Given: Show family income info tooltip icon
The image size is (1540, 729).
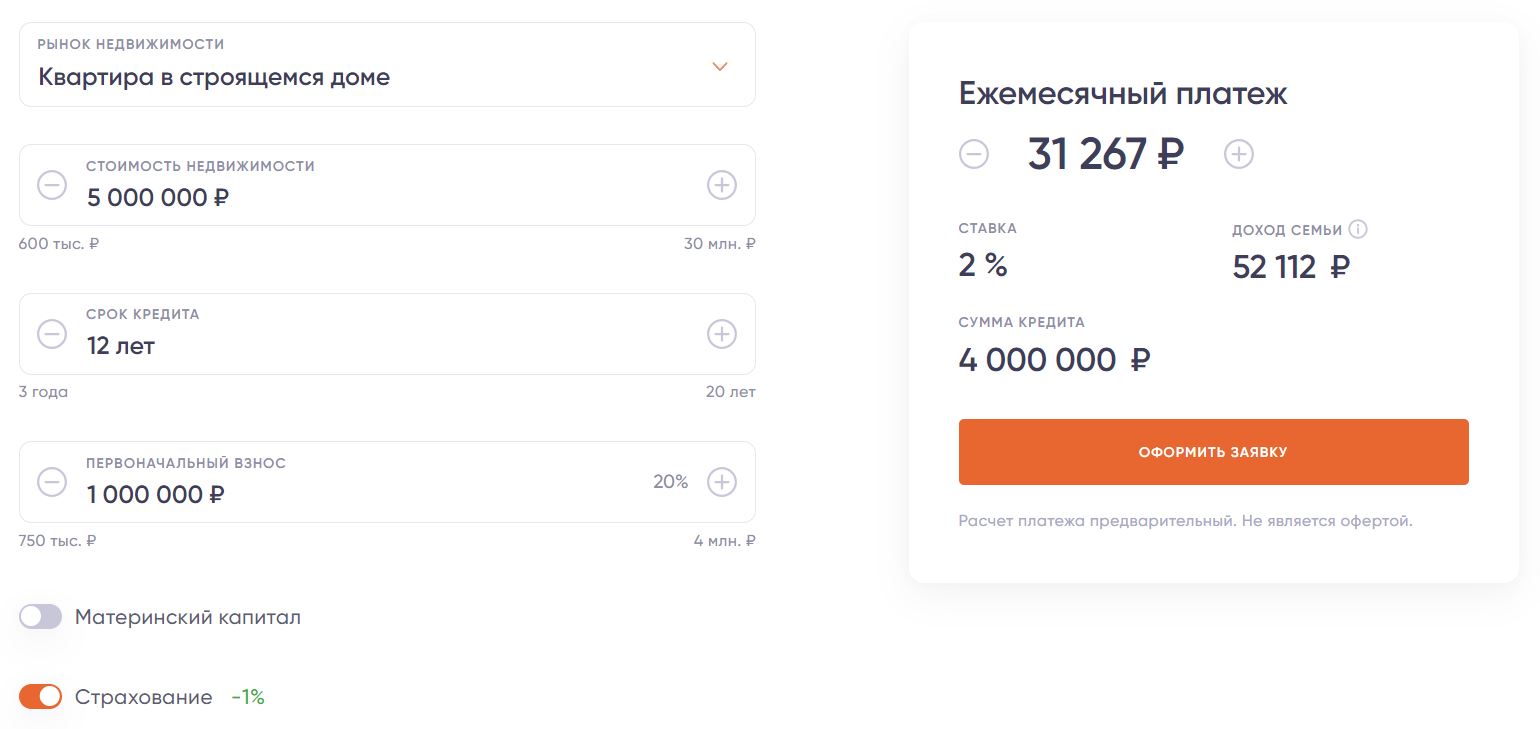Looking at the screenshot, I should point(1357,229).
